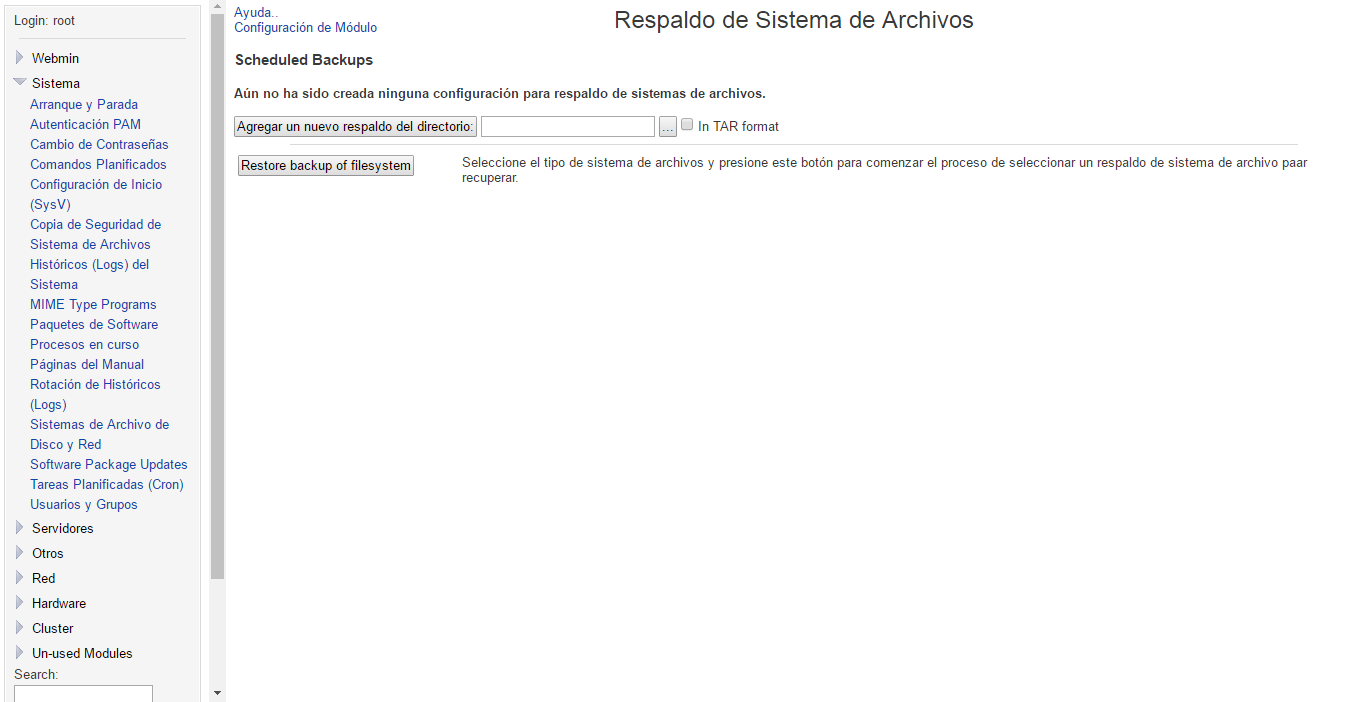1359x702 pixels.
Task: Click the Red category arrow icon
Action: click(19, 578)
